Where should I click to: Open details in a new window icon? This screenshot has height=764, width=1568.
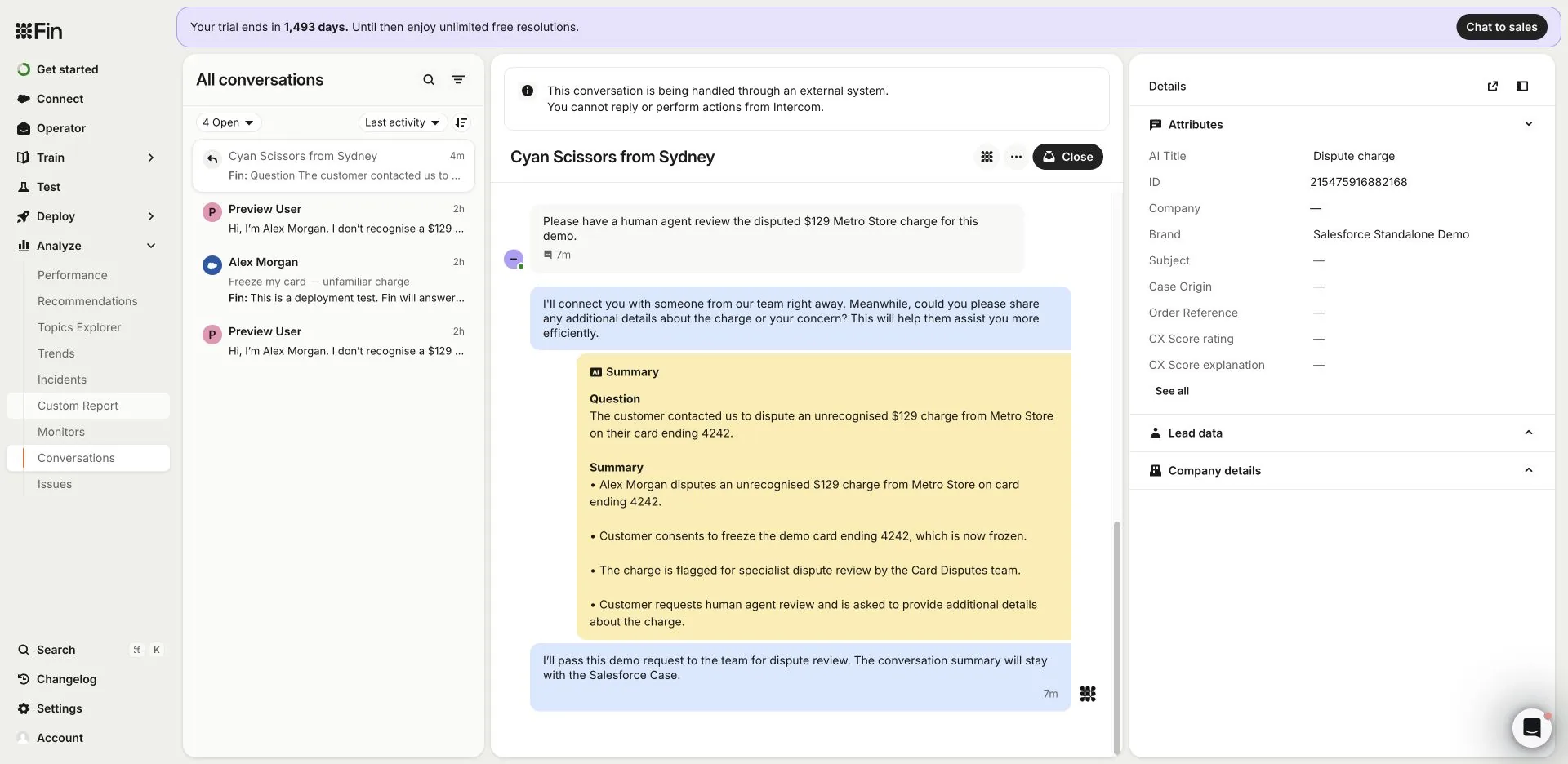point(1493,87)
